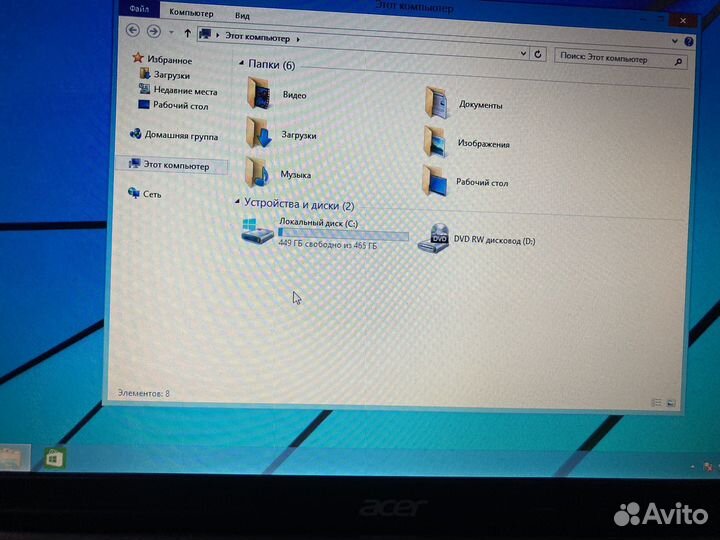Open the Документы folder icon
This screenshot has height=540, width=720.
(435, 102)
